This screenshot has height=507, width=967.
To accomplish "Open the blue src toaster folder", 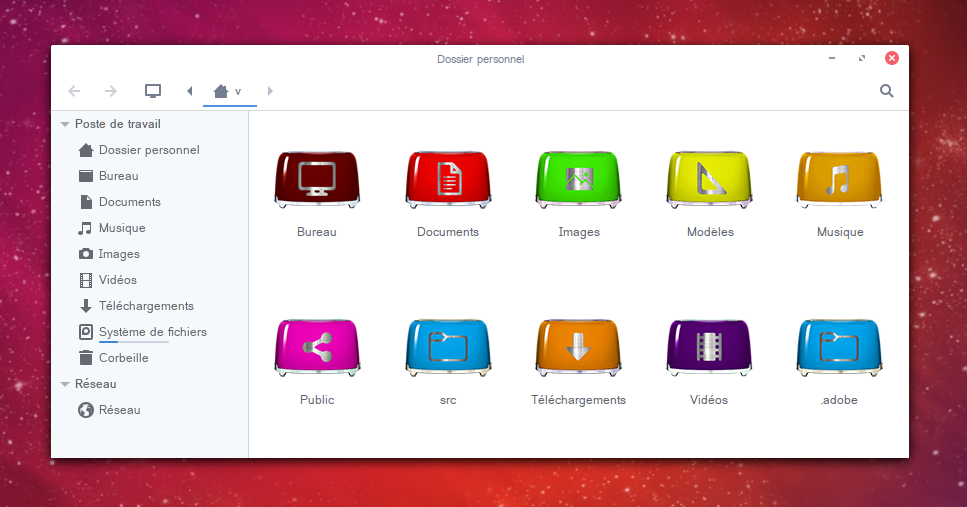I will 448,347.
